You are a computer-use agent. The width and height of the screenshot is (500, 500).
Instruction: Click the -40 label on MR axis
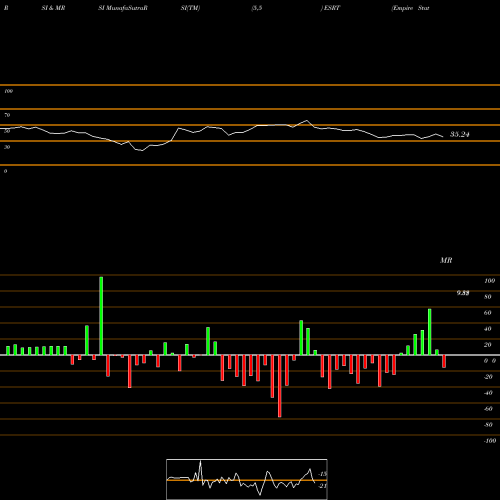[488, 393]
